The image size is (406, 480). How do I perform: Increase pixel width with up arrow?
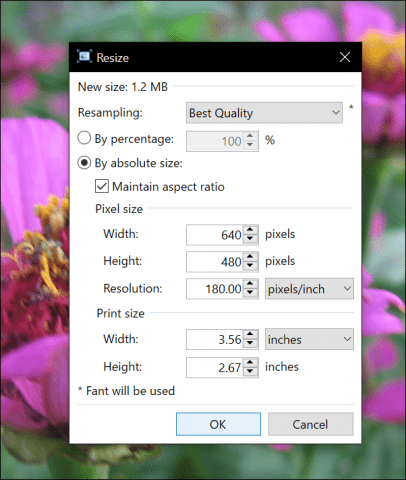point(250,230)
